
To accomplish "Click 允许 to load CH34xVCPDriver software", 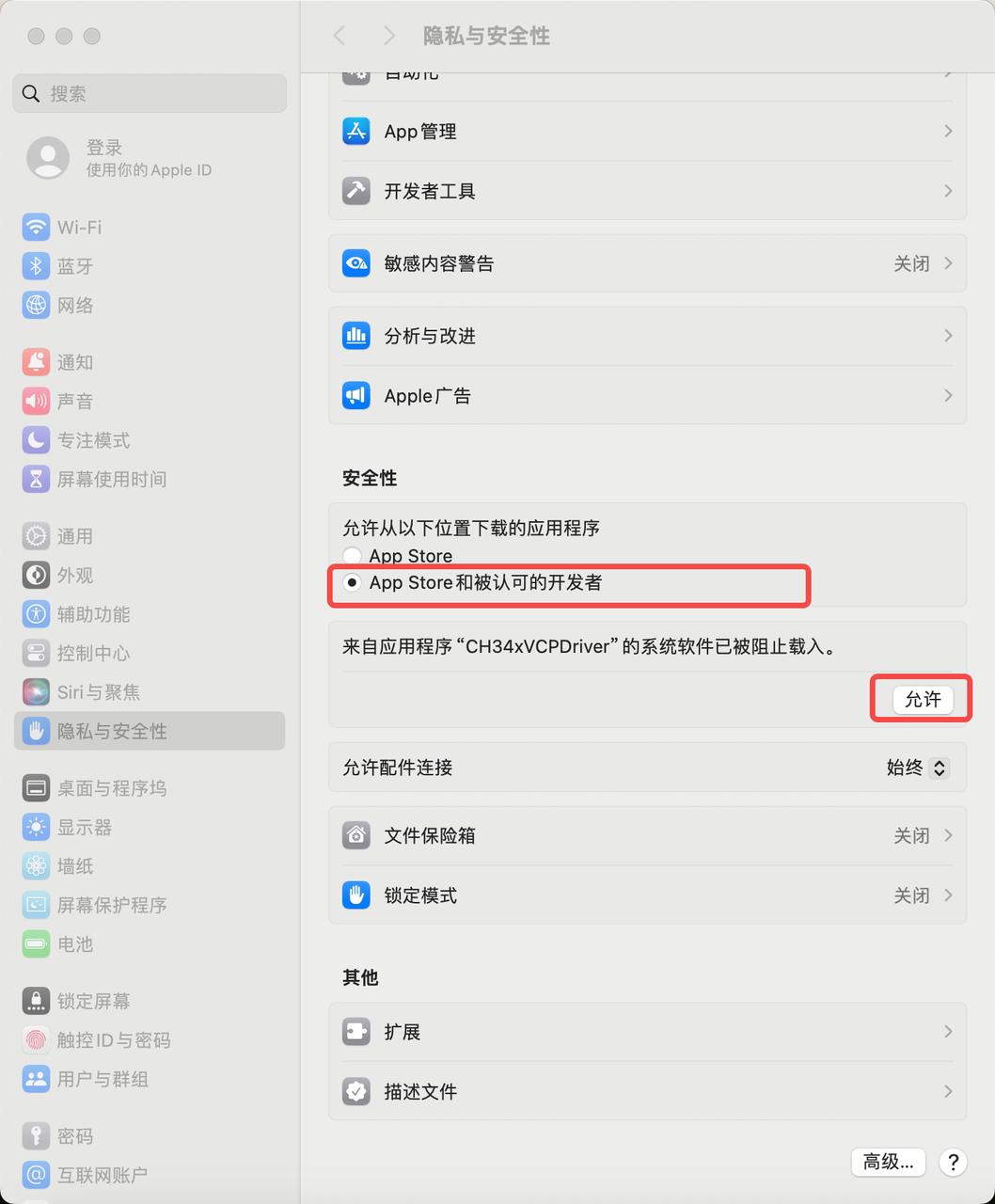I will (x=923, y=699).
